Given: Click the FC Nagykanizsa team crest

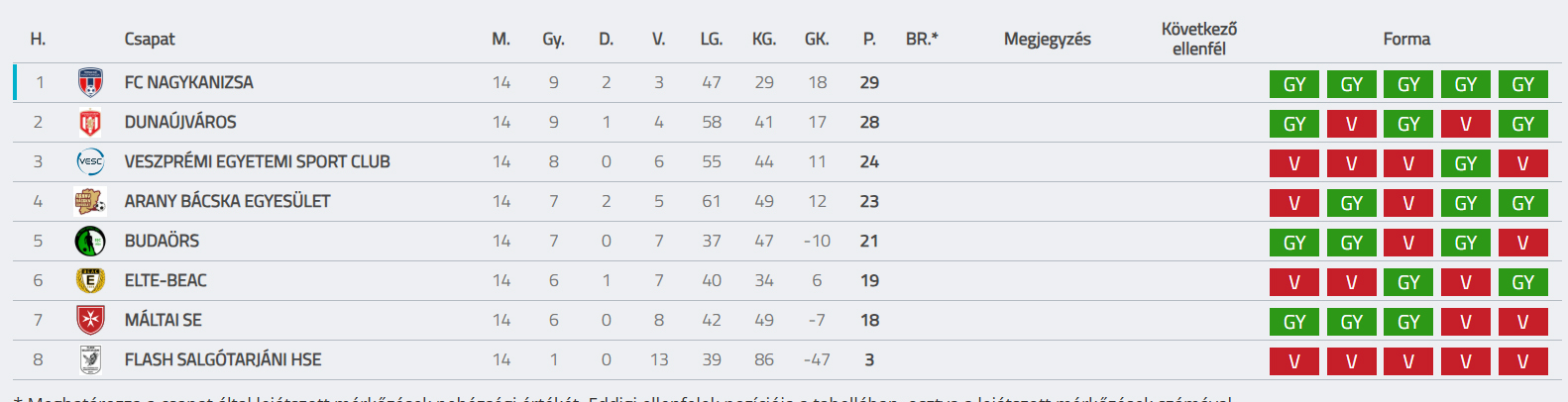Looking at the screenshot, I should (x=90, y=83).
